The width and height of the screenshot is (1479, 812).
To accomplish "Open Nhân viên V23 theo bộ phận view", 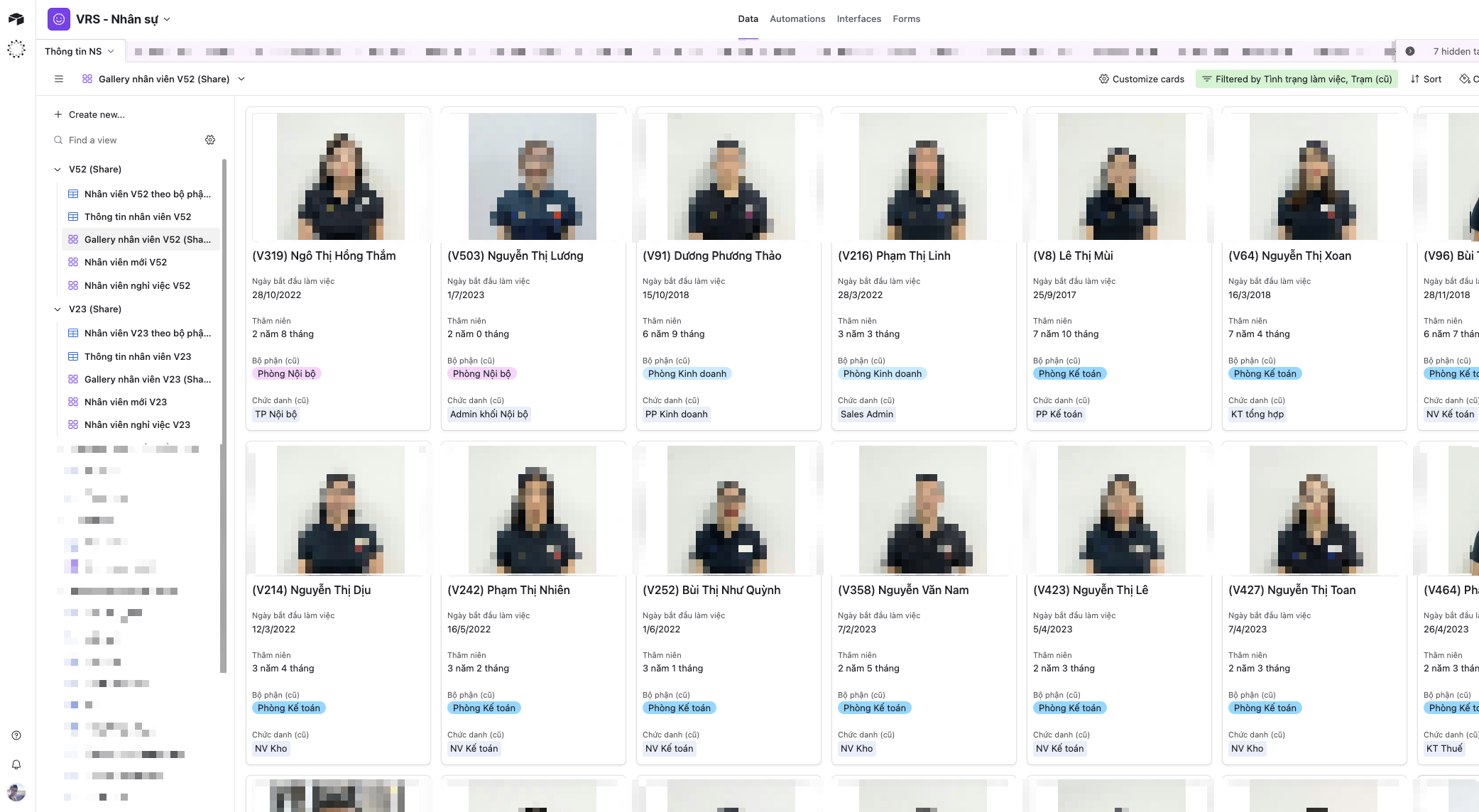I will 141,333.
